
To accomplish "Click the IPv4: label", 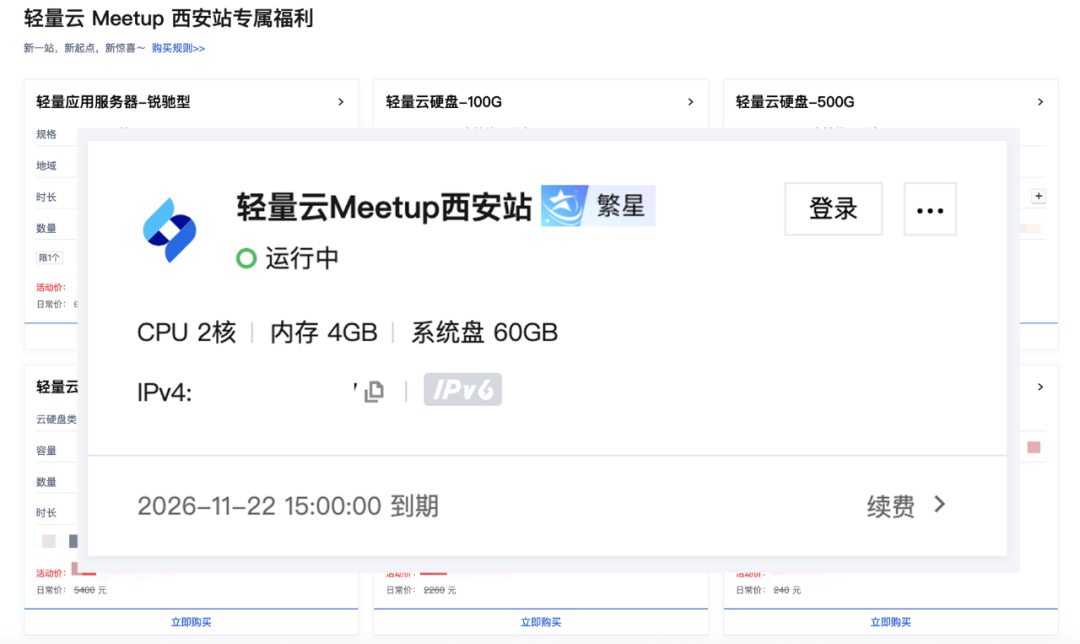I will (164, 393).
